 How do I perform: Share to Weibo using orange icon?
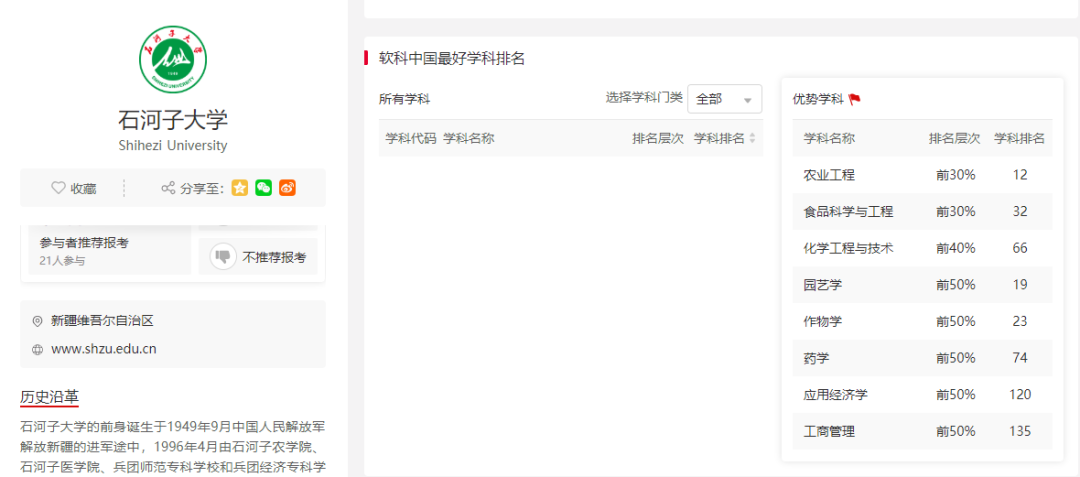287,188
